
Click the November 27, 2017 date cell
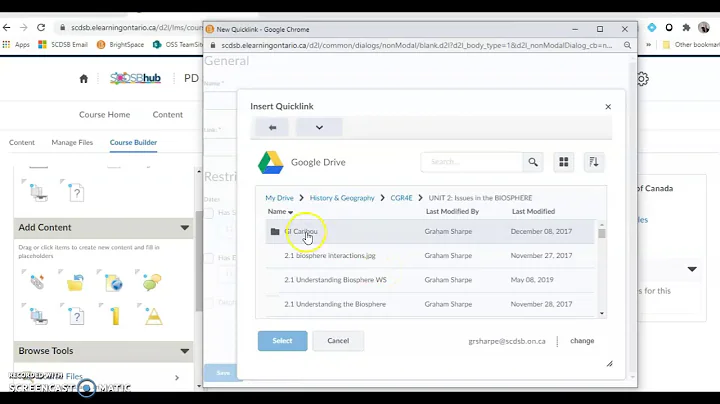[541, 256]
